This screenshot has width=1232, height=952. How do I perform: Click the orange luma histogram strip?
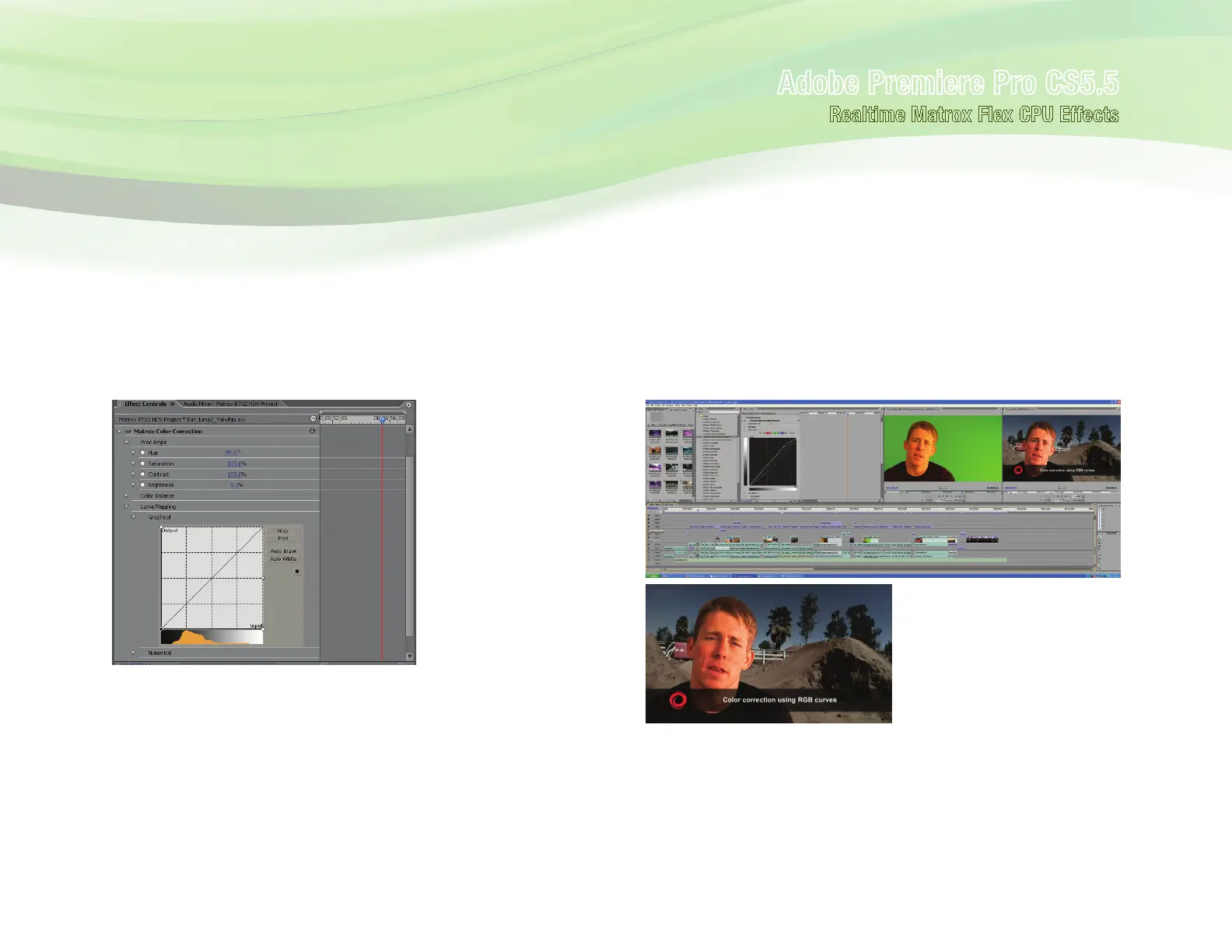(212, 637)
